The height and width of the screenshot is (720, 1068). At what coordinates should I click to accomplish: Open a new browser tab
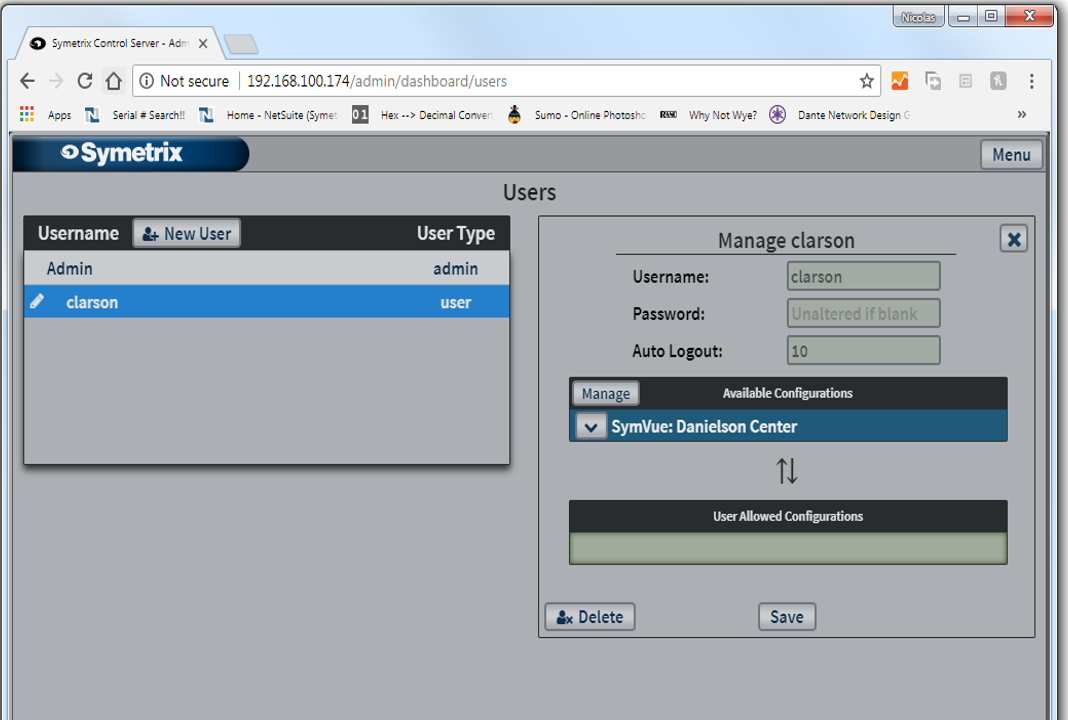(x=241, y=44)
